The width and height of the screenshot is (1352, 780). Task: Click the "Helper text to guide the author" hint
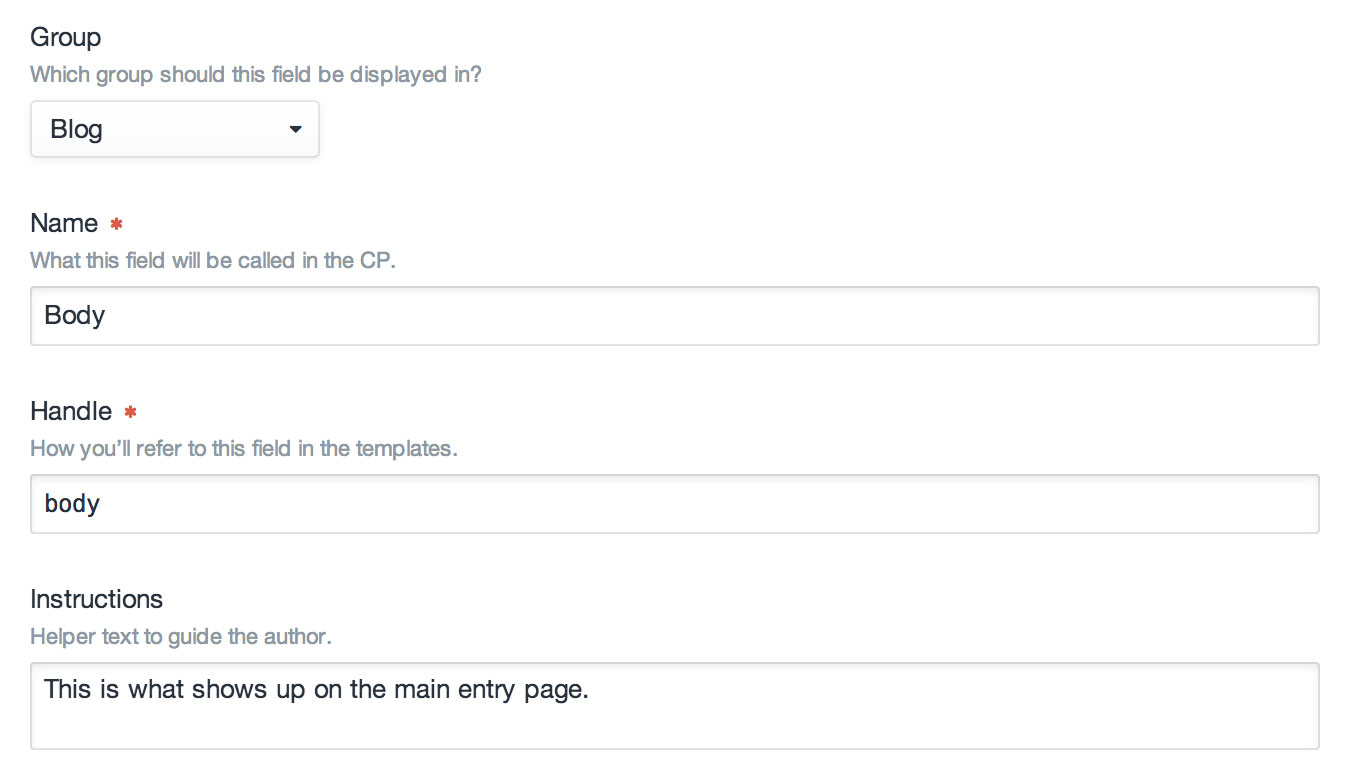click(x=180, y=636)
